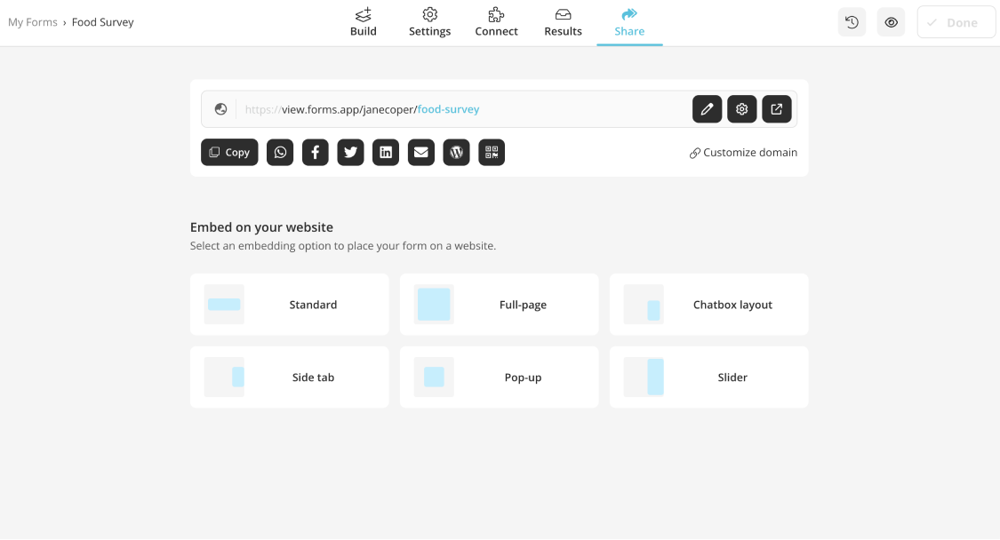Open form link in new tab icon
Screen dimensions: 1000x540
coord(777,109)
